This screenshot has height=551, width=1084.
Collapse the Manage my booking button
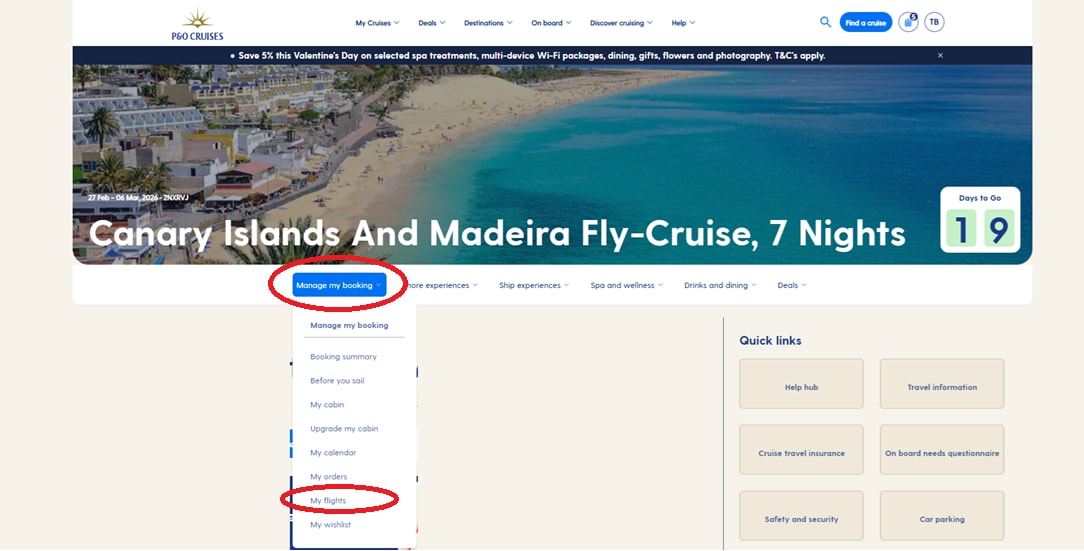[x=339, y=285]
